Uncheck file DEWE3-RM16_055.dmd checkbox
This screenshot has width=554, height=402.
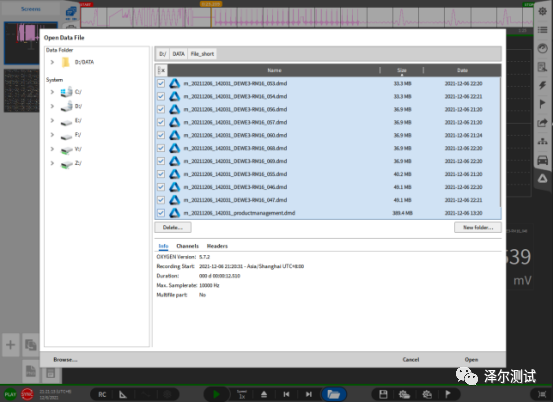click(x=161, y=174)
